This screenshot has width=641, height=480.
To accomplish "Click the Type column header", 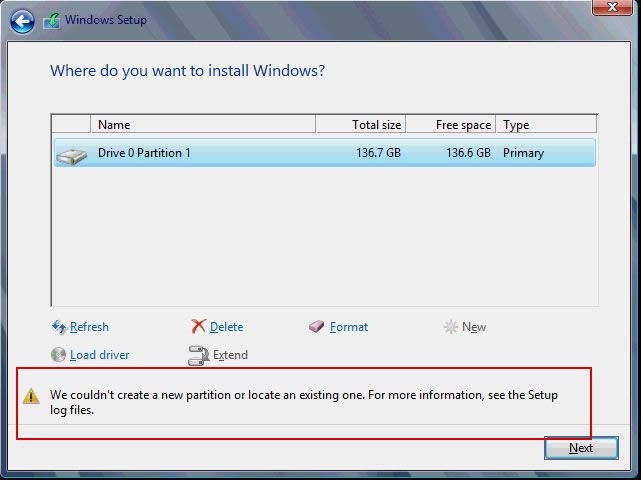I will tap(546, 125).
